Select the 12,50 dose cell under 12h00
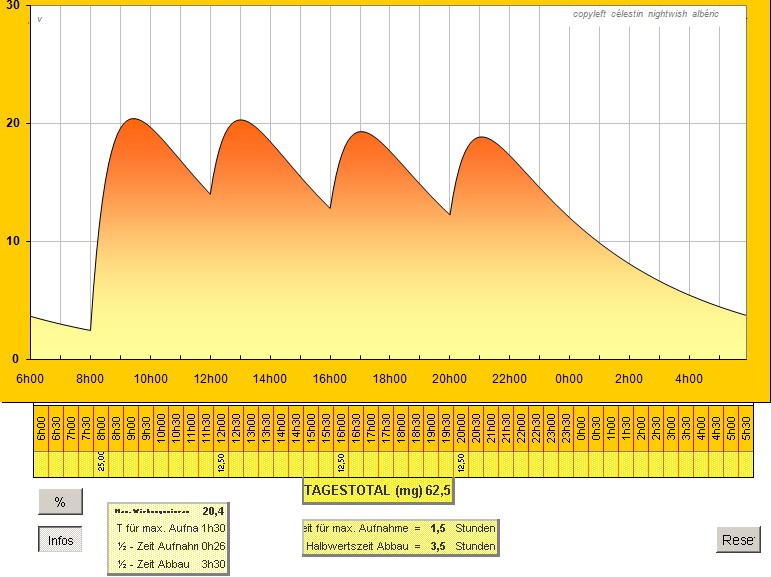The width and height of the screenshot is (771, 577). tap(221, 465)
